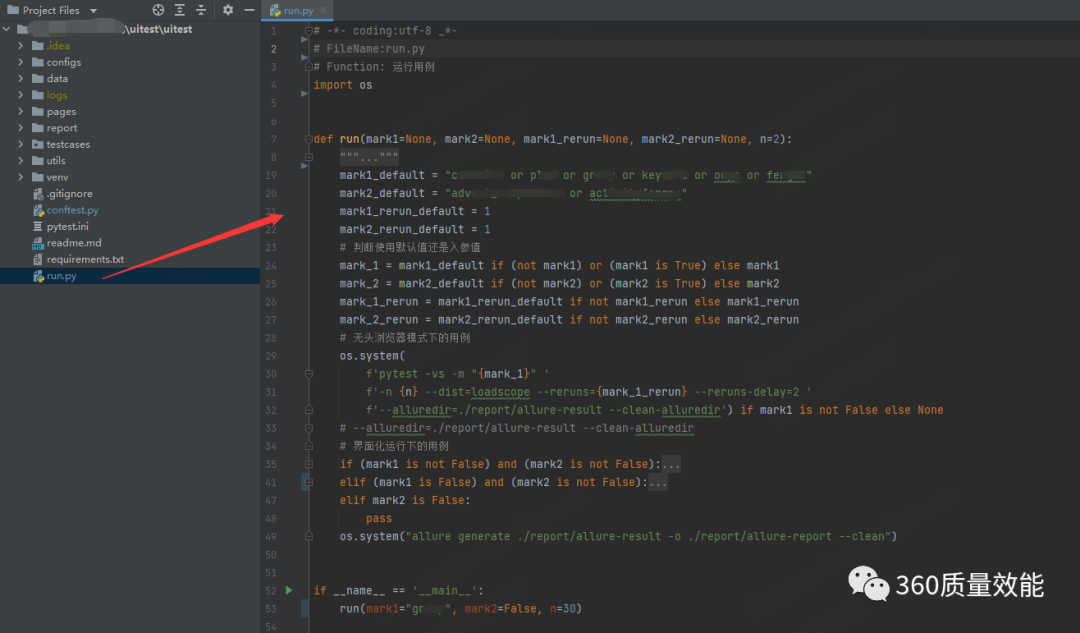Viewport: 1080px width, 633px height.
Task: Click 'mark2_rerun_default = 1' line
Action: [415, 229]
